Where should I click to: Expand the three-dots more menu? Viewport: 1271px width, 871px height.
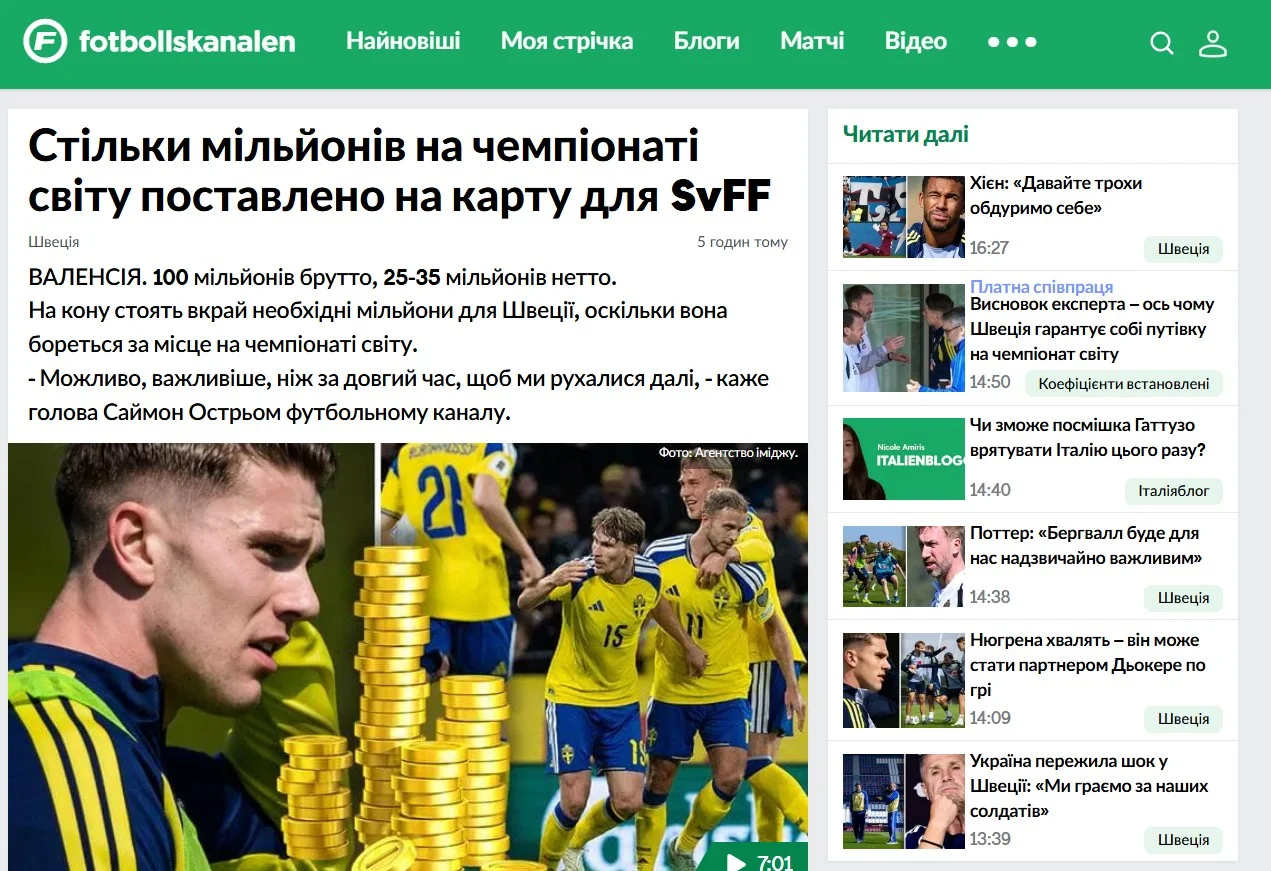pyautogui.click(x=1012, y=42)
